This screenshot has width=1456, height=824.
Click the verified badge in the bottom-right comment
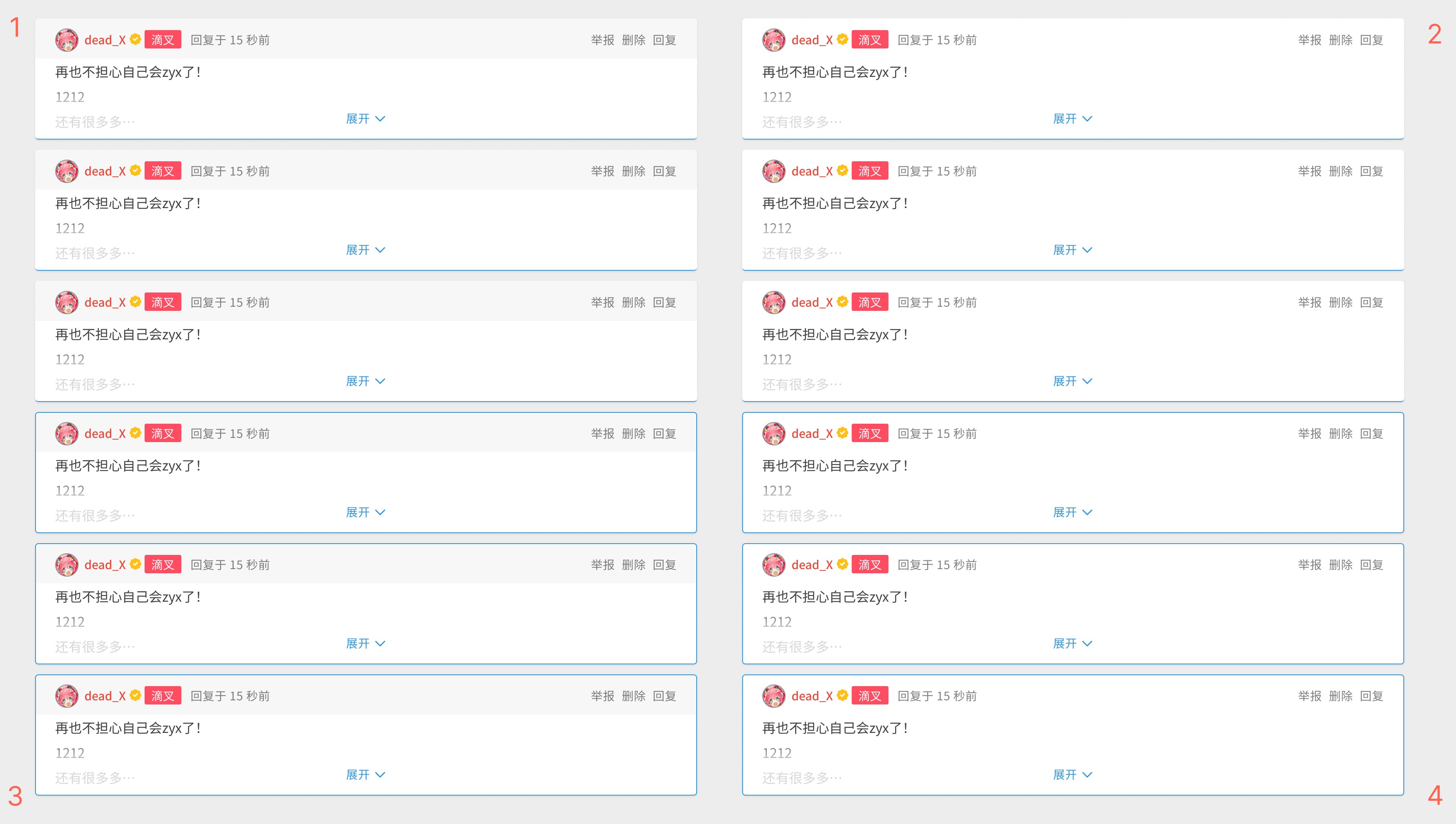pos(842,695)
